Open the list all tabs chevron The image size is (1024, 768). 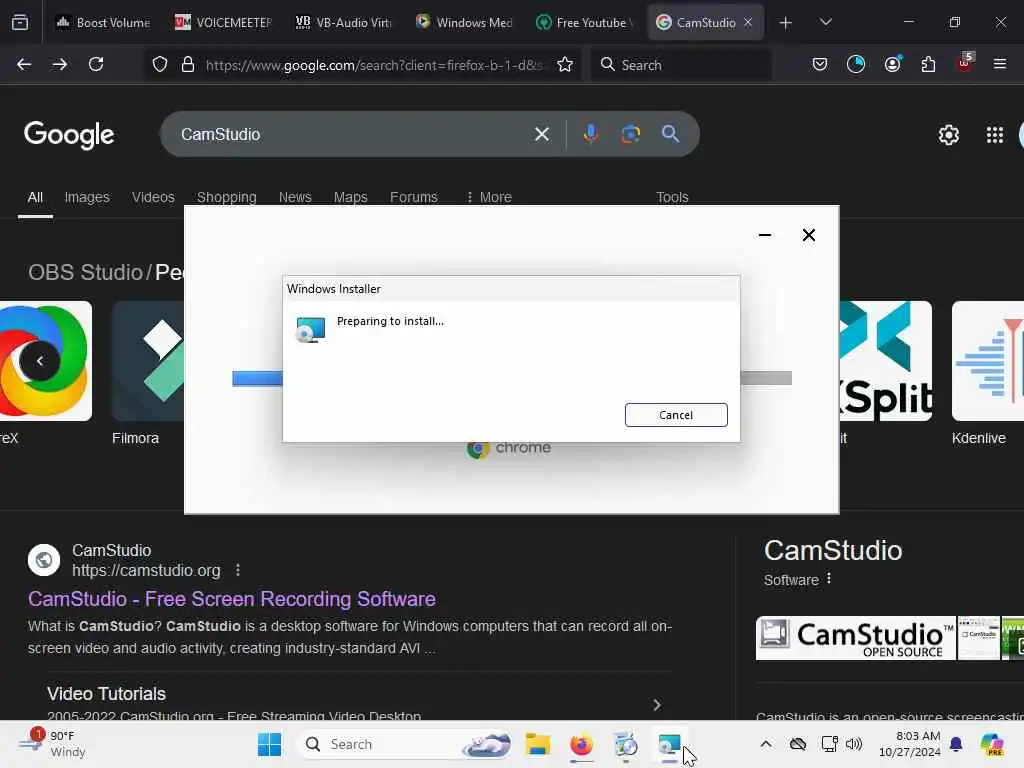click(x=825, y=22)
